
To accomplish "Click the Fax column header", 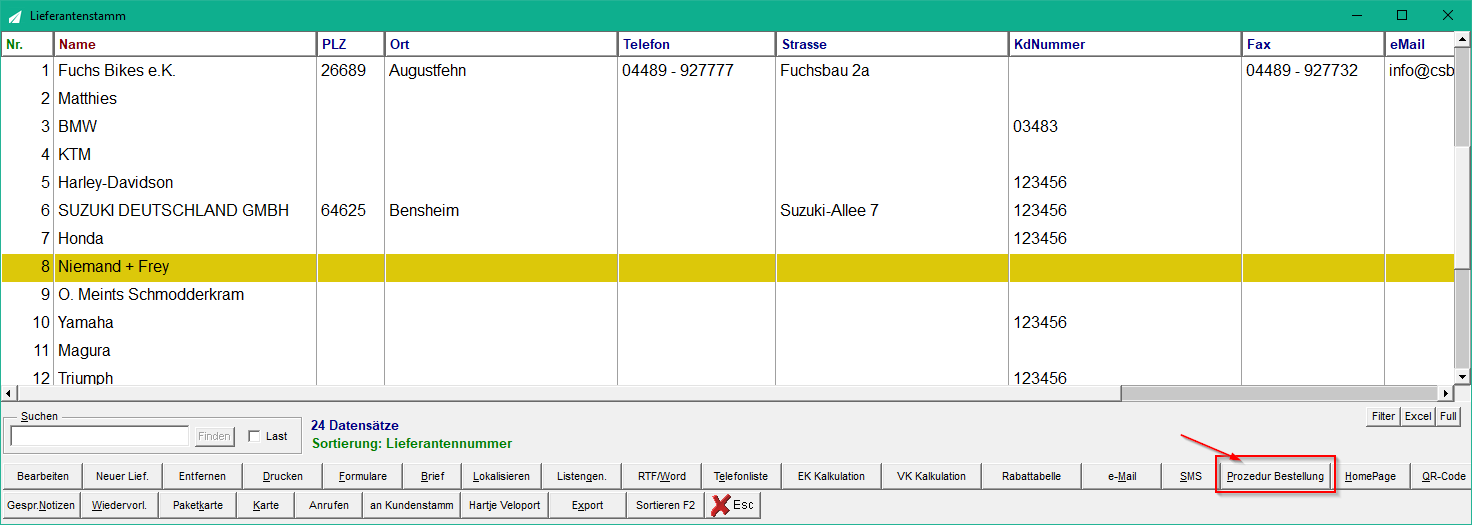I will pyautogui.click(x=1313, y=44).
